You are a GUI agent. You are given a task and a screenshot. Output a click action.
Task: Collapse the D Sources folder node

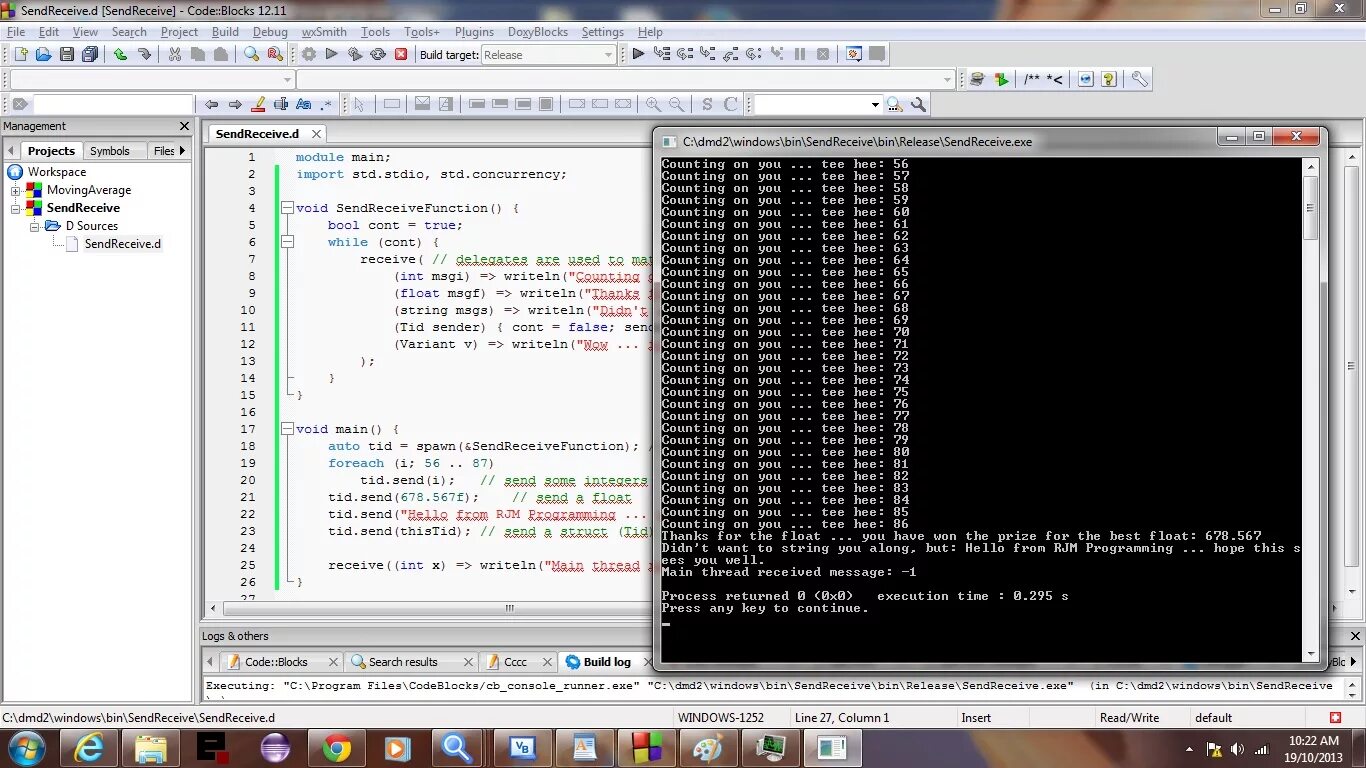tap(34, 226)
